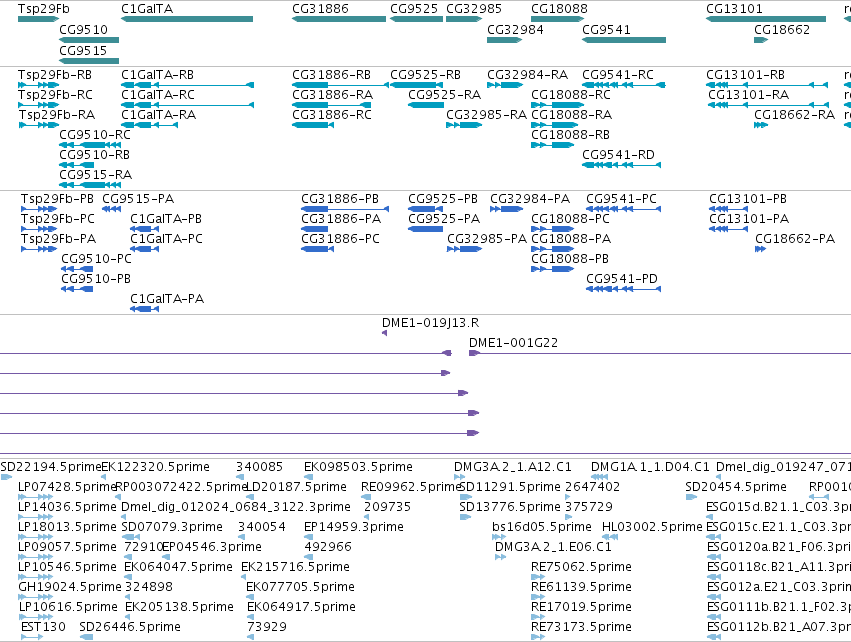Click the Tsp29Fb gene label
This screenshot has height=642, width=851.
point(43,9)
